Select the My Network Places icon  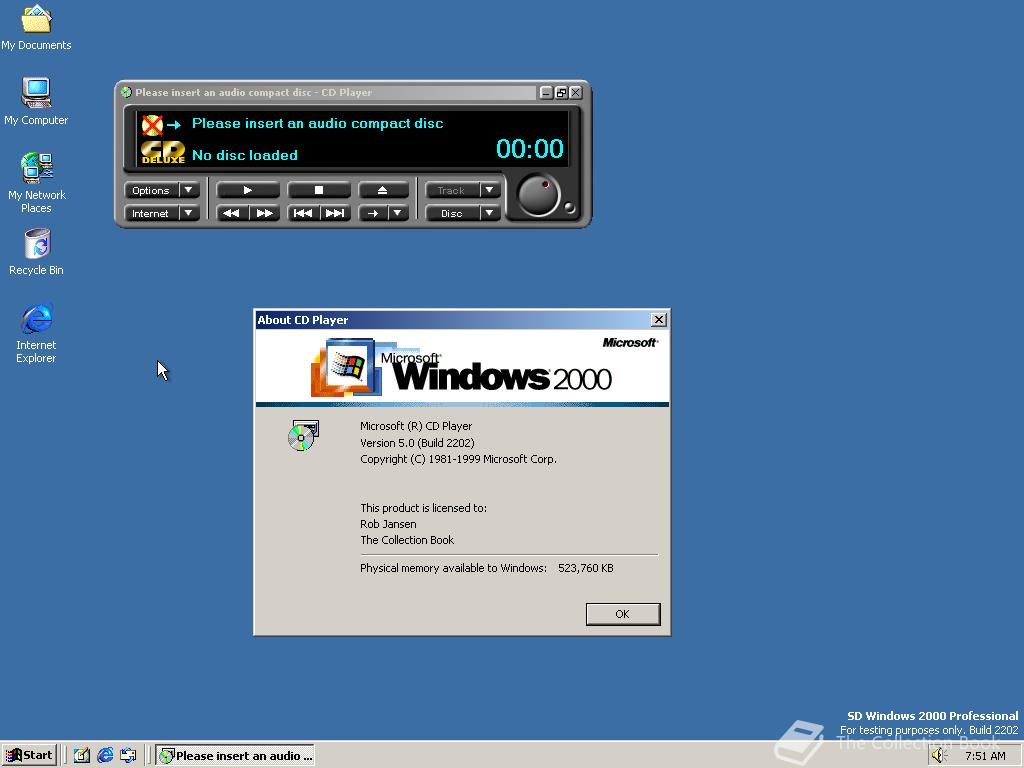pos(37,183)
